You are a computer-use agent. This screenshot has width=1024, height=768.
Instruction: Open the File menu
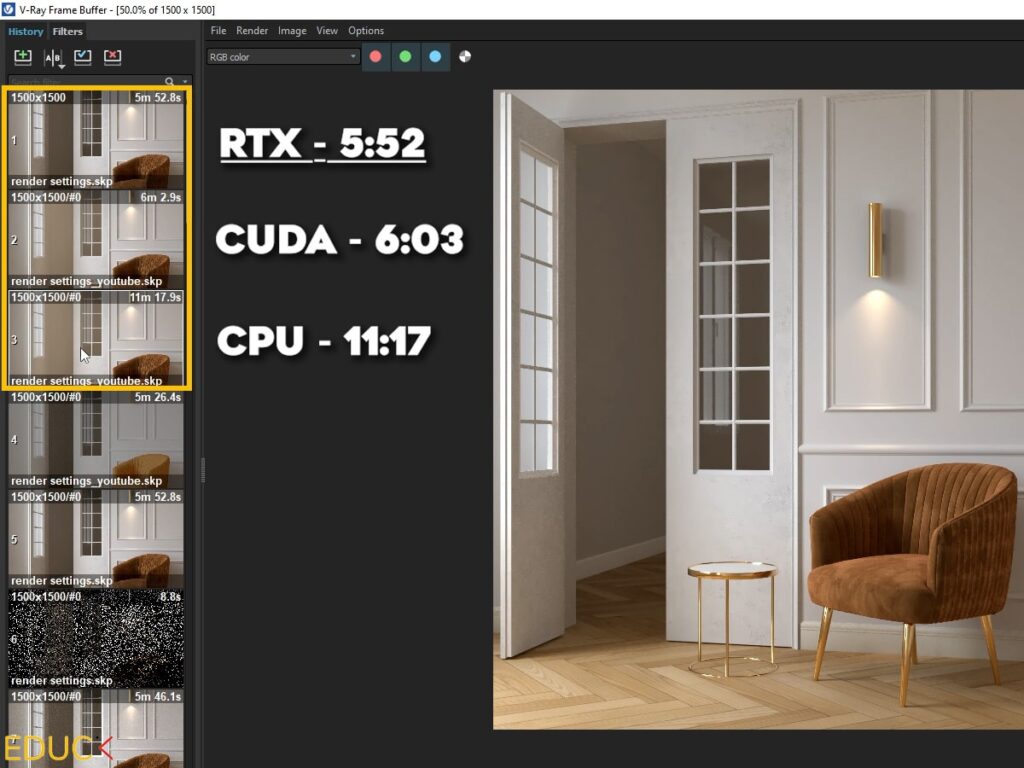(218, 31)
